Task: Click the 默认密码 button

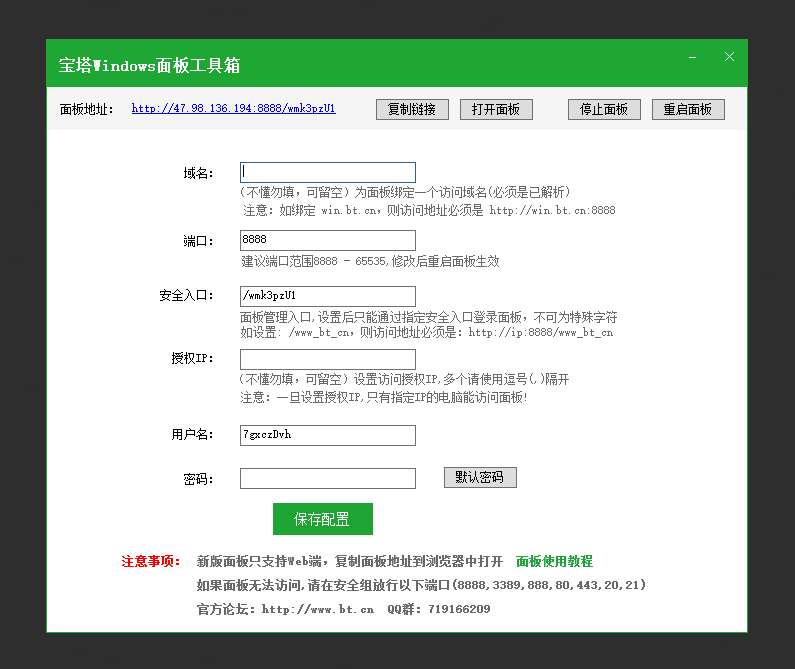Action: 480,477
